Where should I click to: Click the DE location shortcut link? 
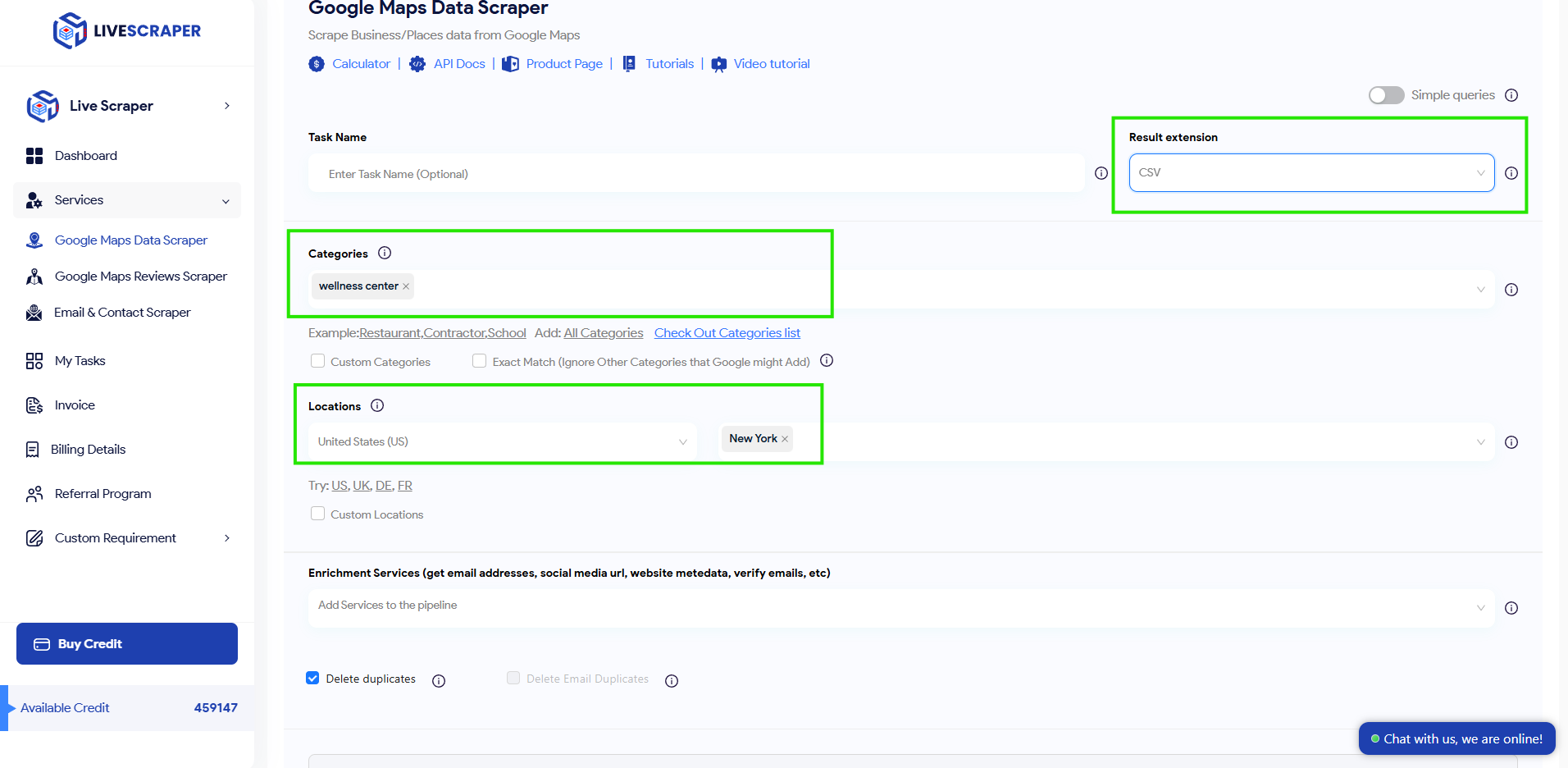point(384,486)
